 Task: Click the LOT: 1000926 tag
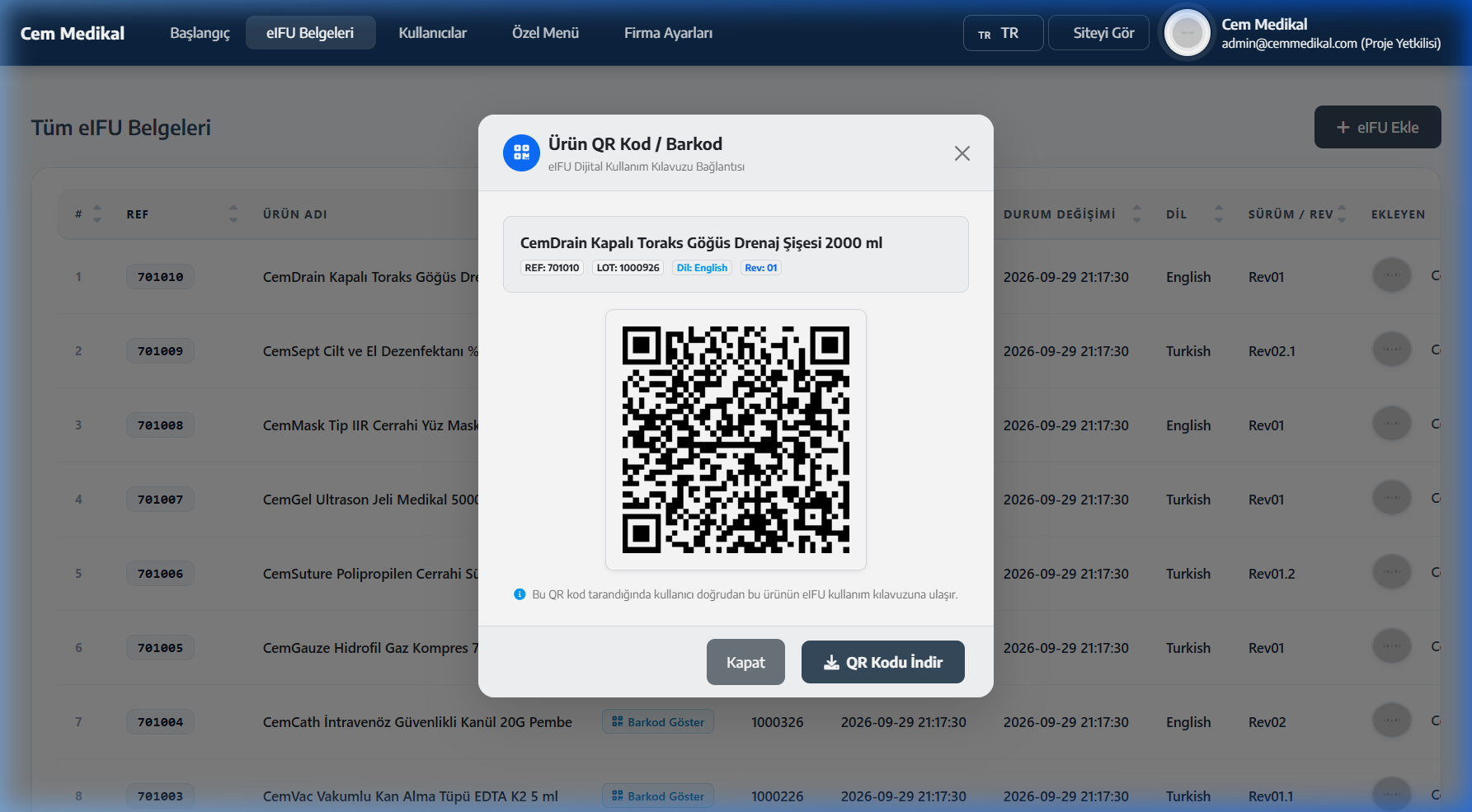628,268
